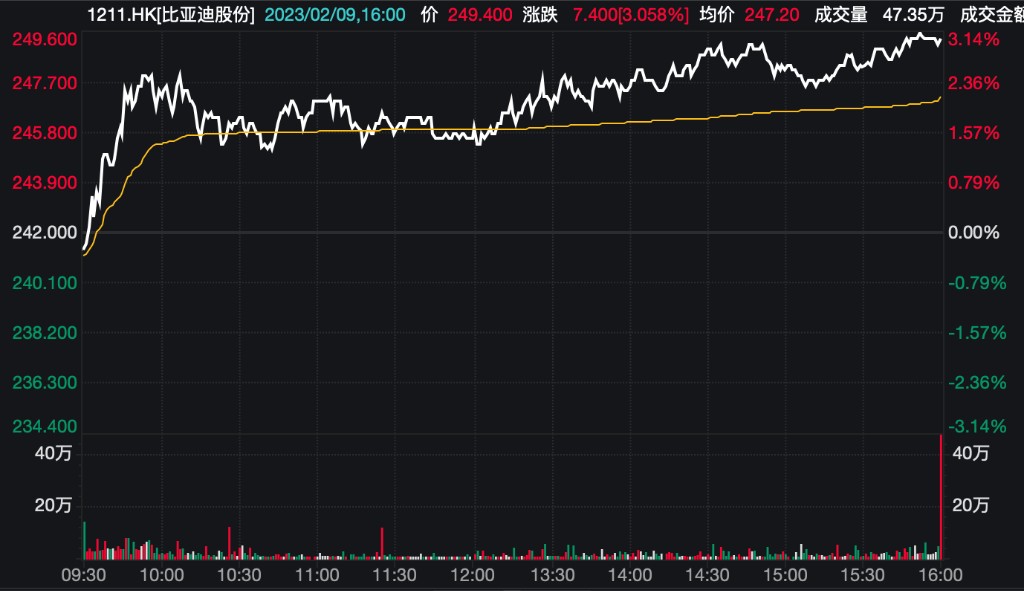Click the 11:30 time axis label
Image resolution: width=1024 pixels, height=591 pixels.
[394, 575]
